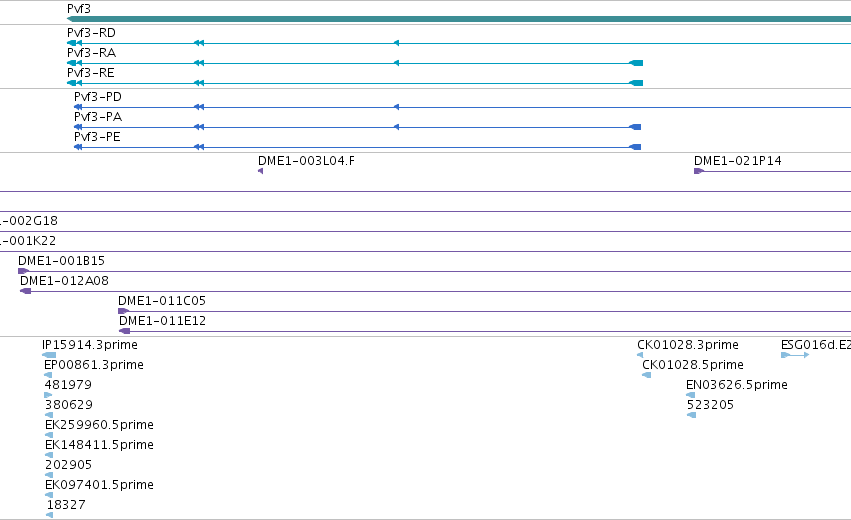Click the EK097401.5prime arrow glyph
851x520 pixels.
(49, 495)
